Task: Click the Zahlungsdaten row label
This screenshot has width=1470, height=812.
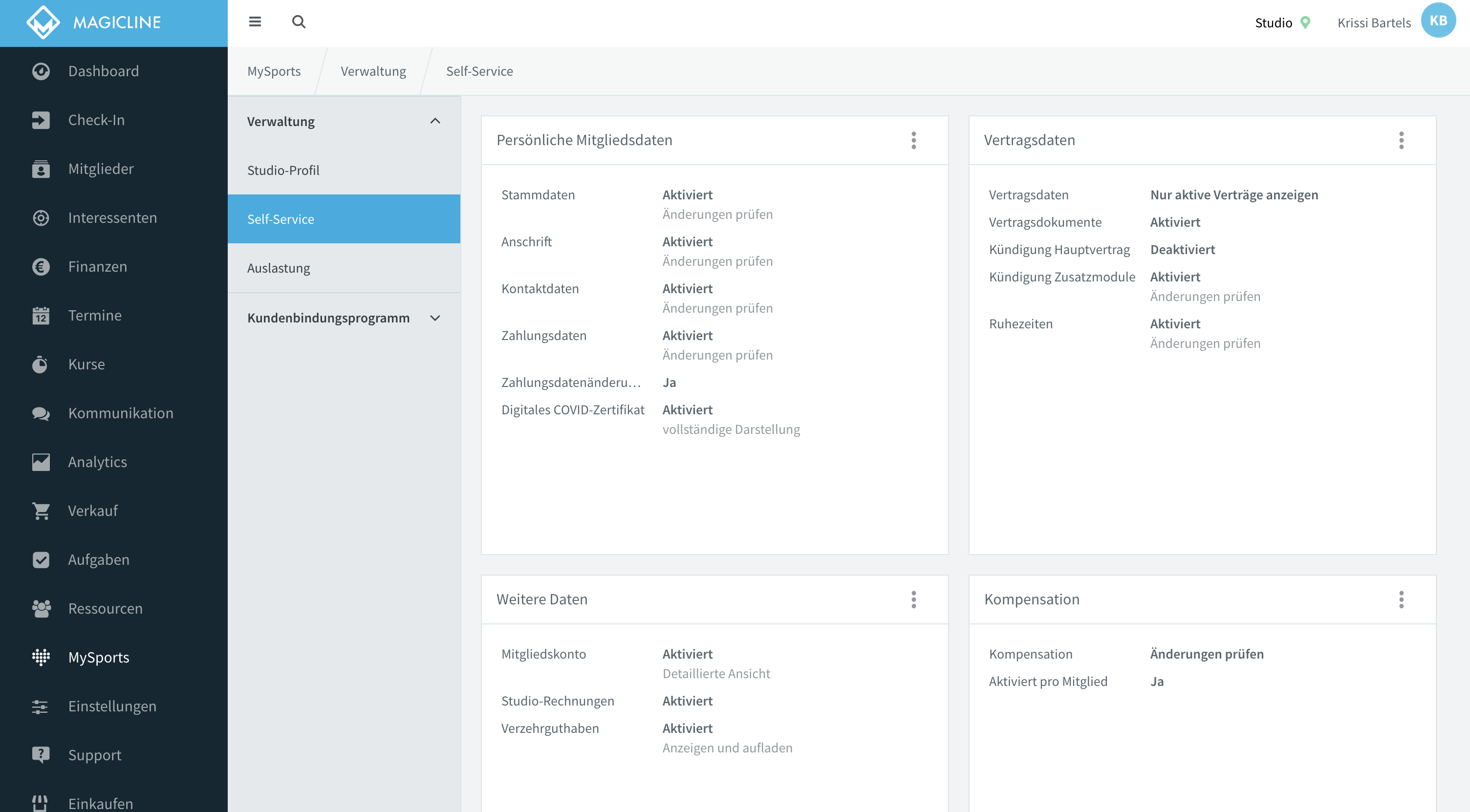Action: (543, 336)
